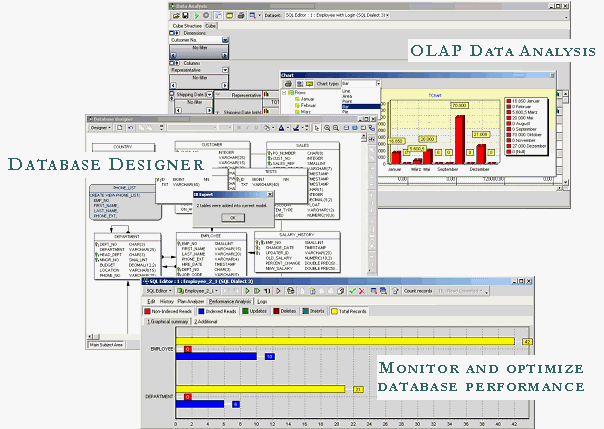Switch to the Cube Structure tab
This screenshot has height=429, width=604.
[187, 27]
